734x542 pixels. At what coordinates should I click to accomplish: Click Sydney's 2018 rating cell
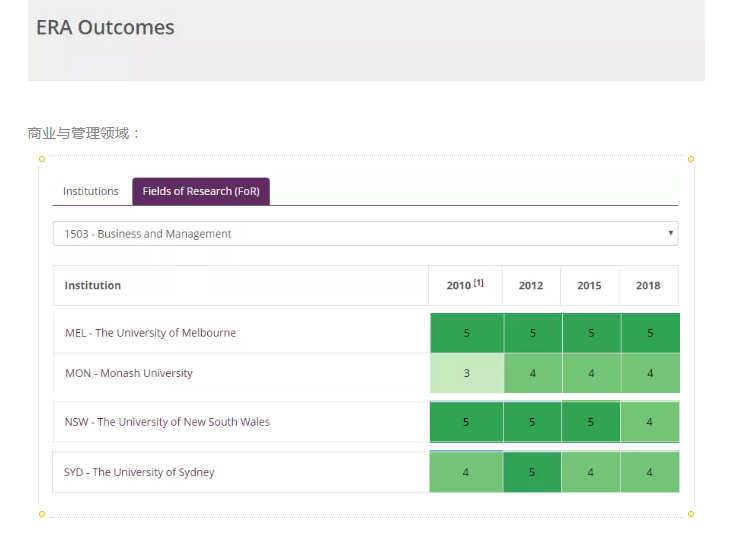click(650, 472)
